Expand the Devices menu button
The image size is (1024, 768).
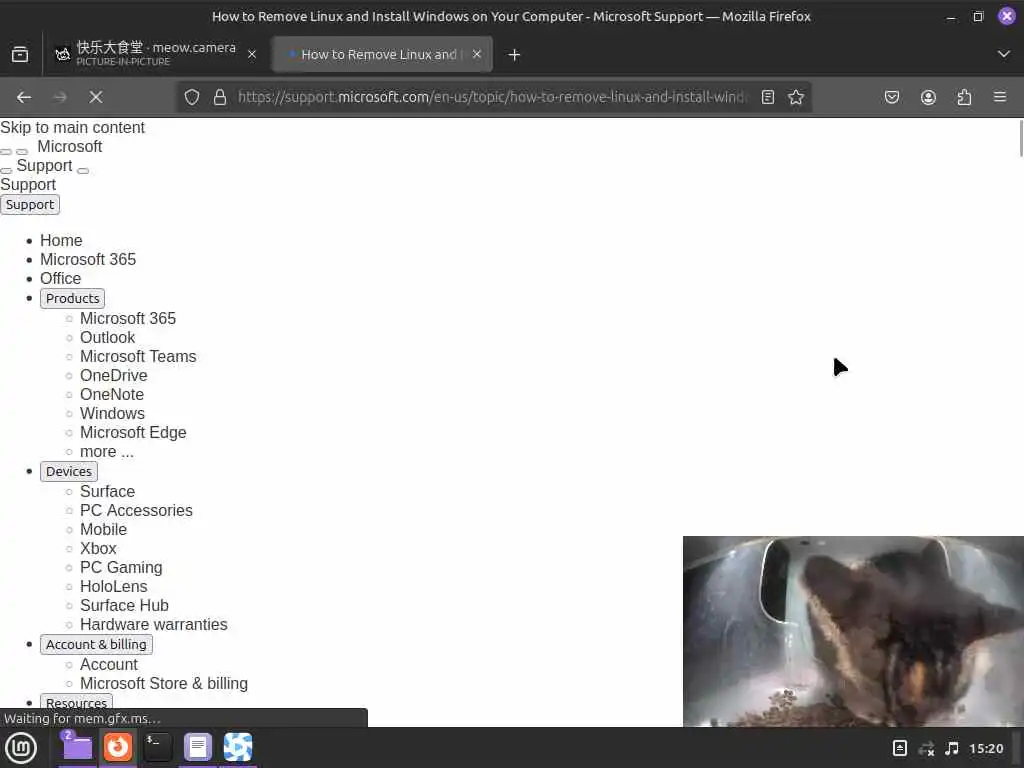click(69, 472)
